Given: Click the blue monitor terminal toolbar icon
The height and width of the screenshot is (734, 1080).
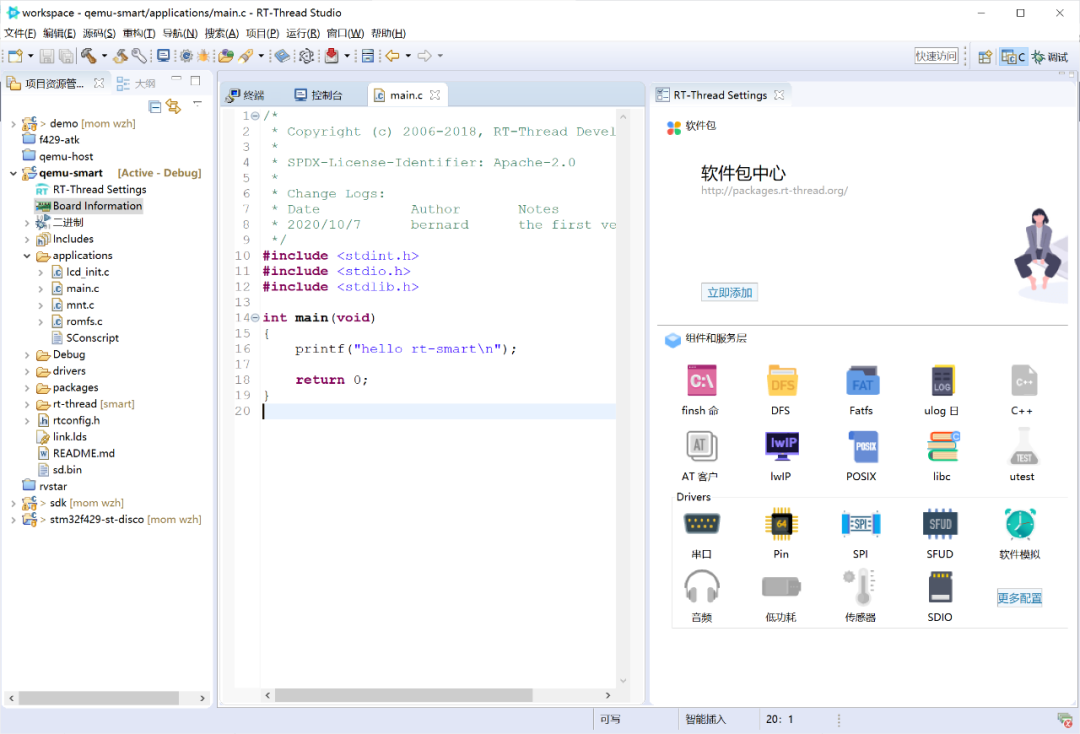Looking at the screenshot, I should [163, 56].
